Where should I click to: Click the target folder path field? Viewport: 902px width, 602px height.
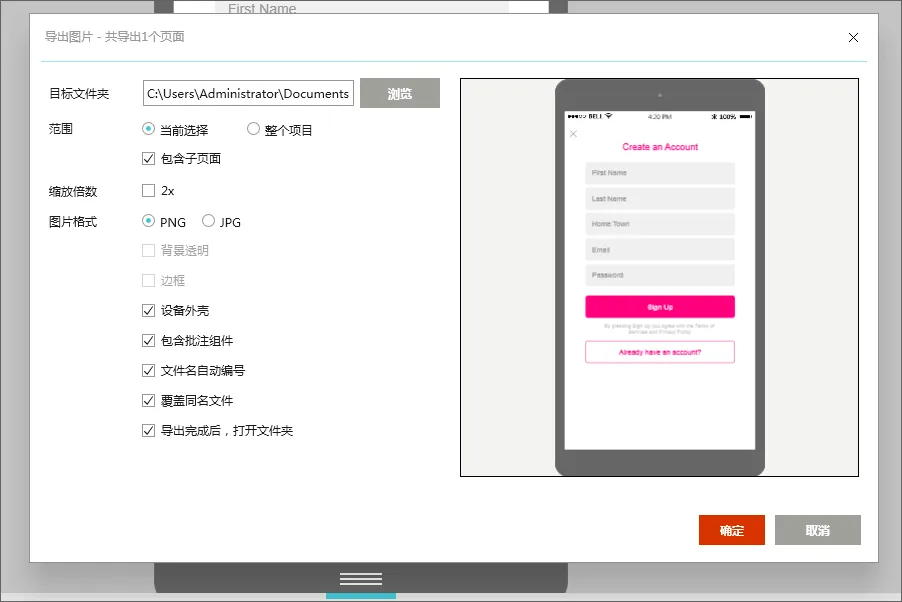[248, 94]
